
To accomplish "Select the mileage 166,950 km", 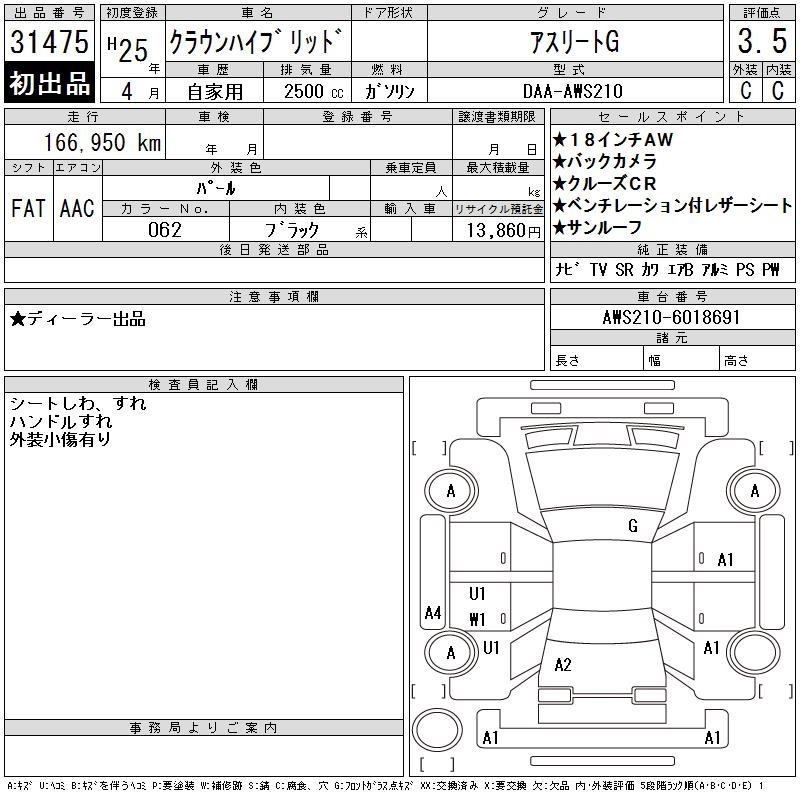I will 103,142.
